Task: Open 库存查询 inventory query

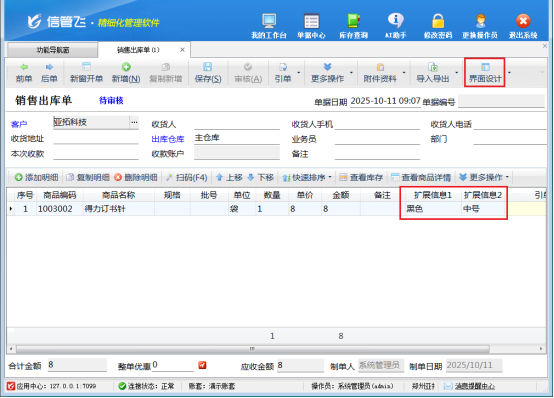Action: point(353,25)
